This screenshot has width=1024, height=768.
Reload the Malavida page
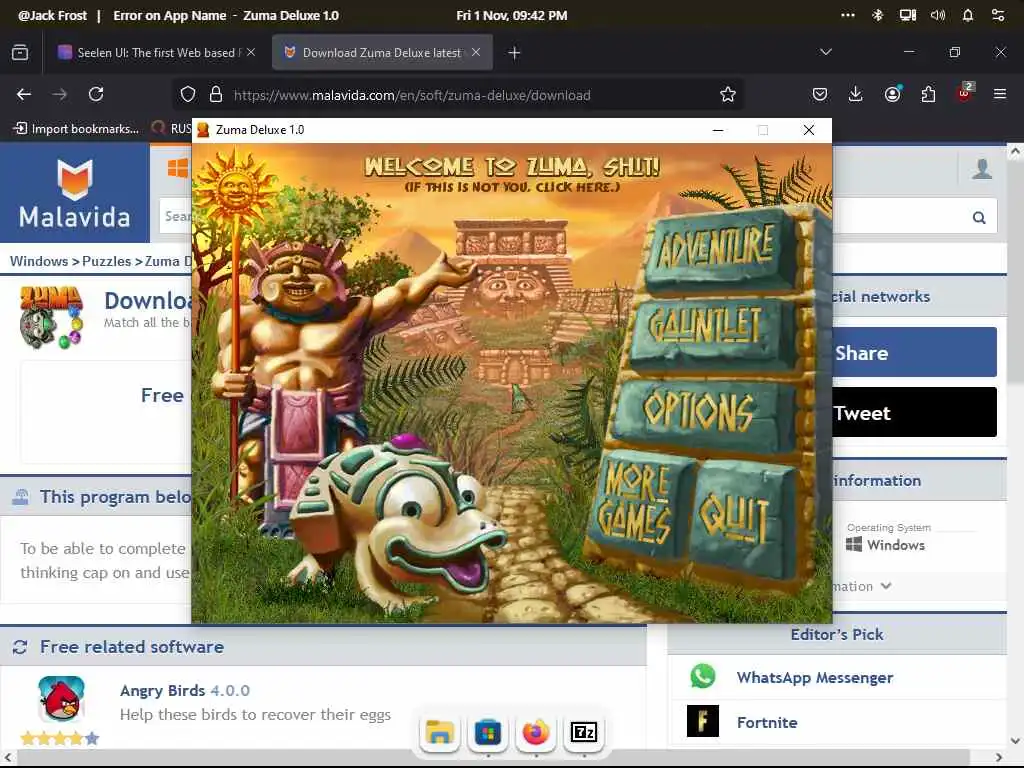pyautogui.click(x=96, y=95)
